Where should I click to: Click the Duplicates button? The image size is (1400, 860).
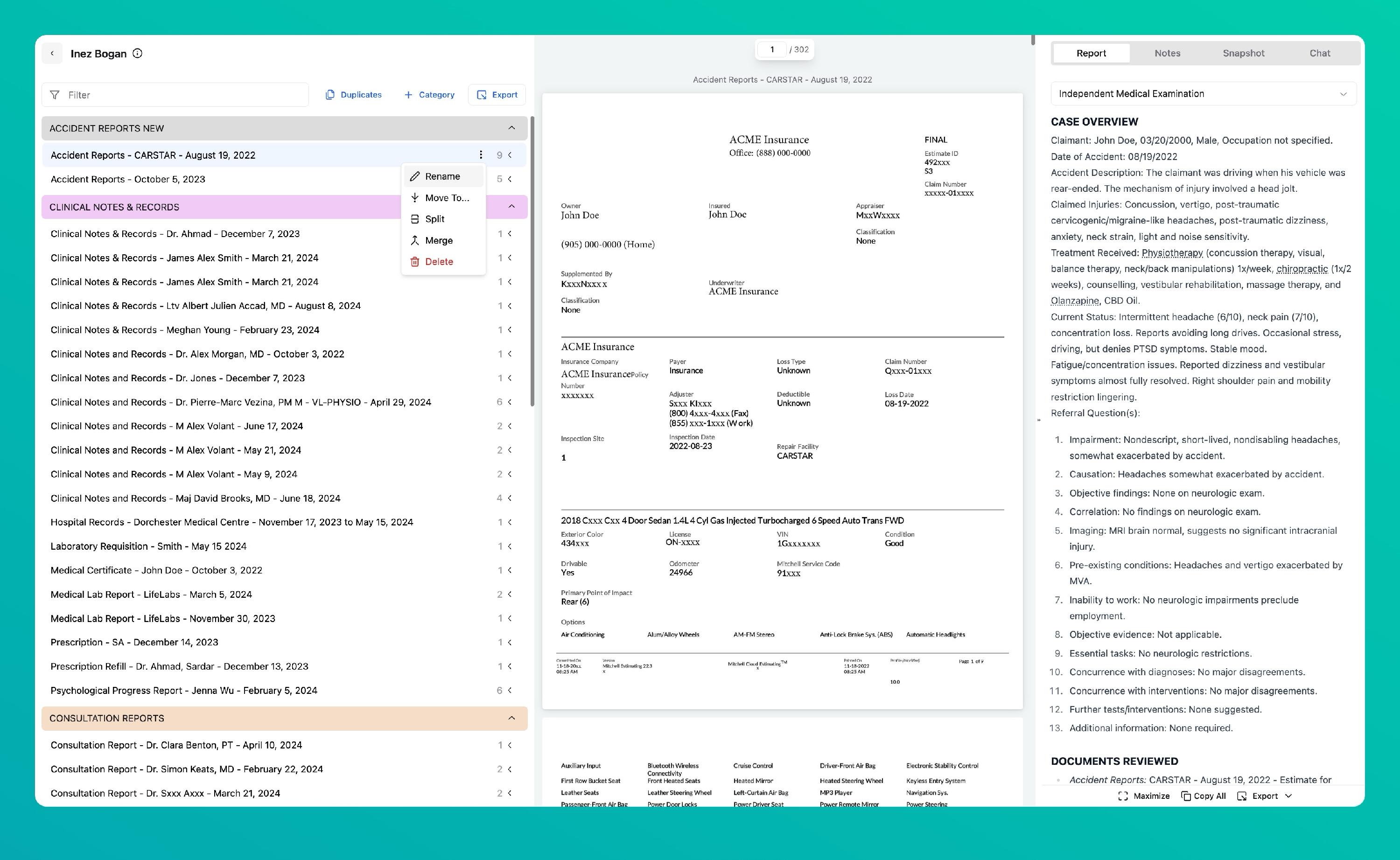353,95
